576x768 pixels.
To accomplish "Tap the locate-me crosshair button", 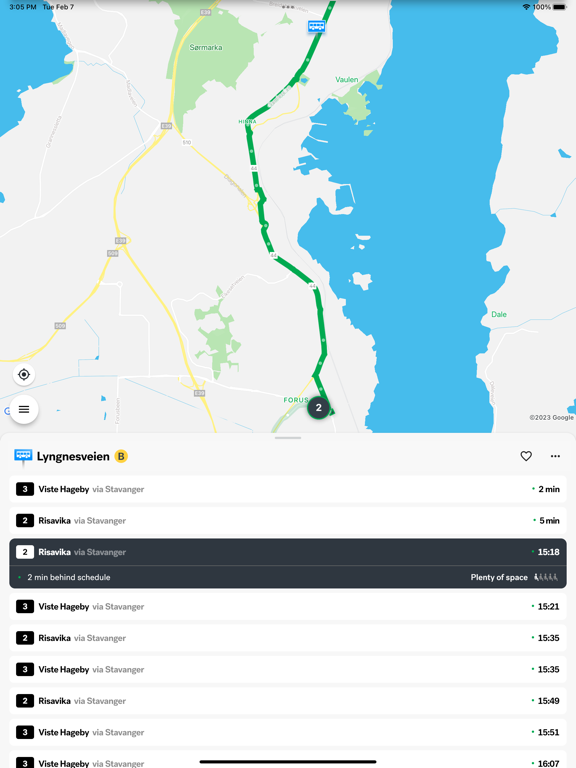I will pos(24,375).
